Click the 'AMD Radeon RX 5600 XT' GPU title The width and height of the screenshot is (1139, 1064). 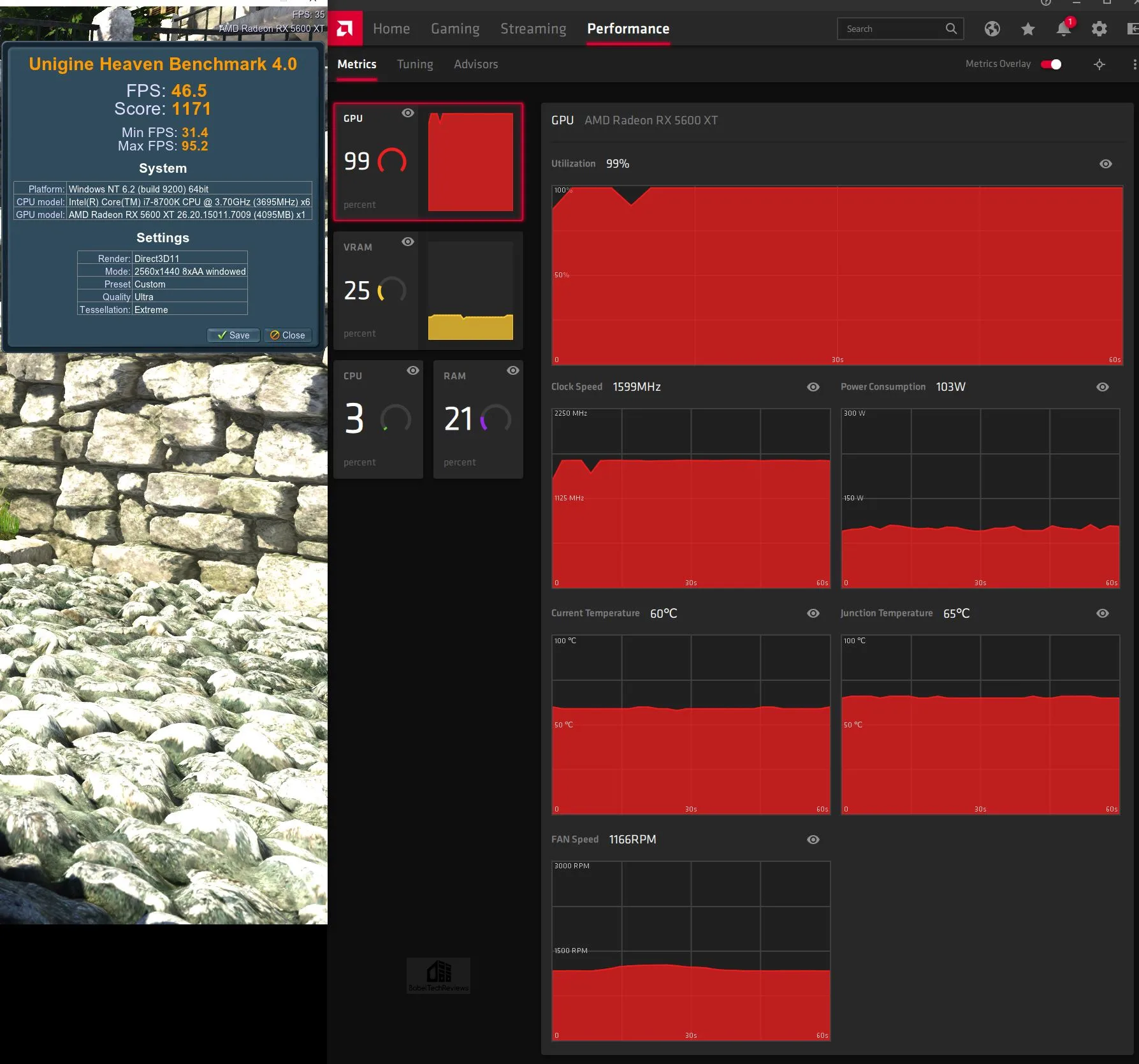click(651, 120)
